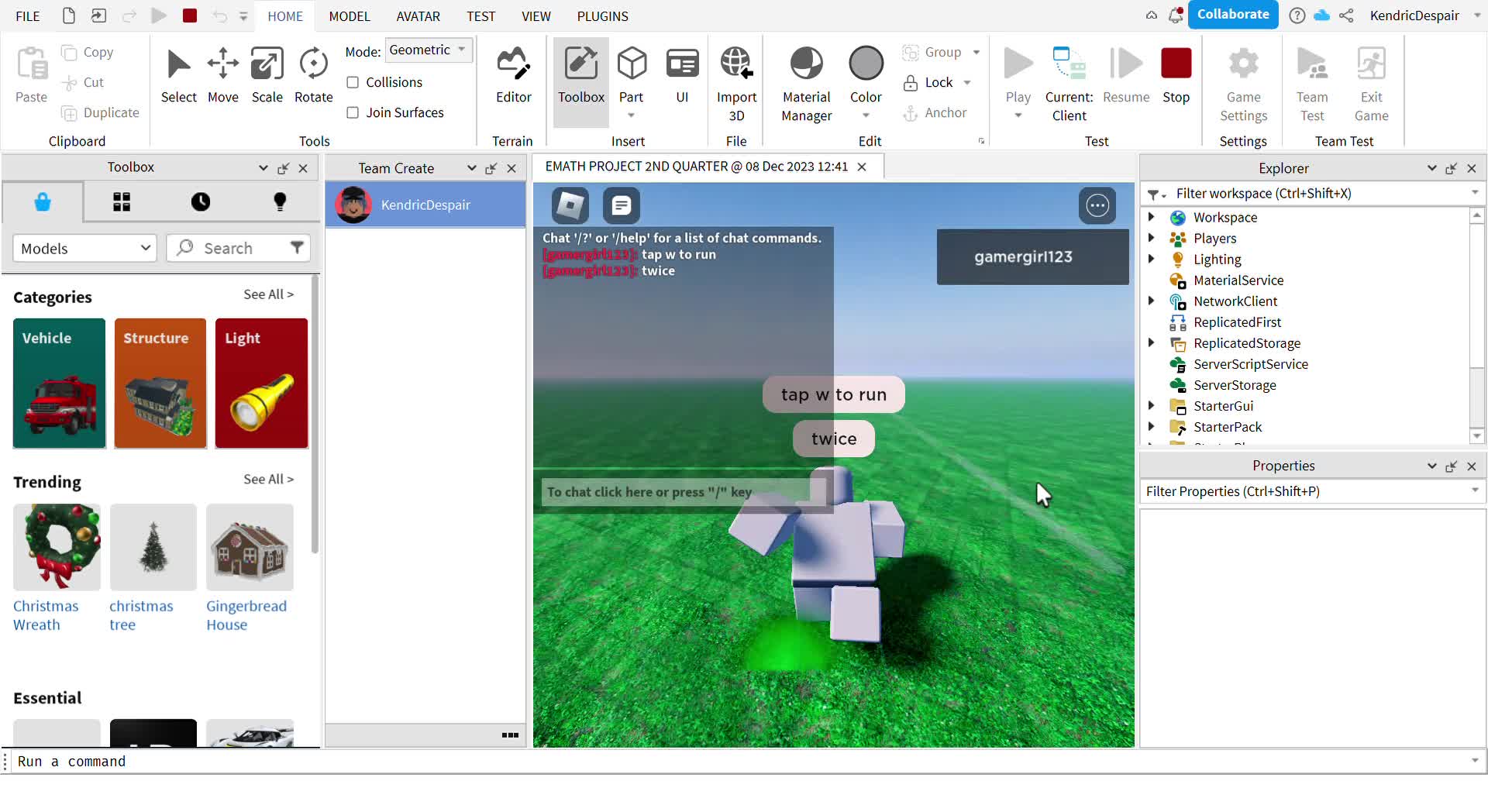Toggle Anchor on the selection

[x=936, y=112]
